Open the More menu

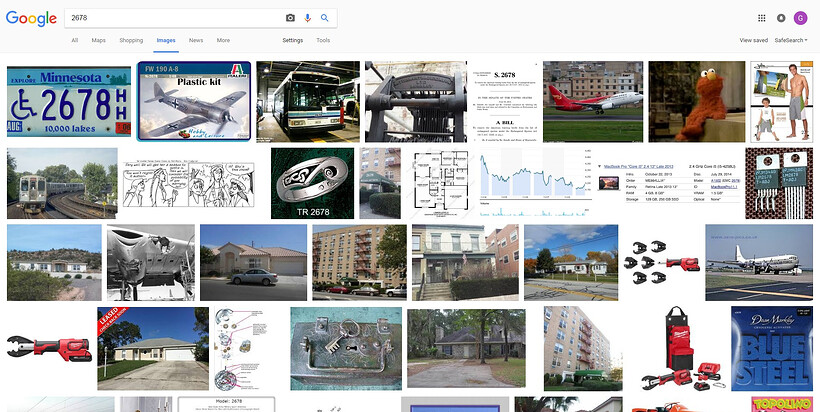click(x=223, y=40)
